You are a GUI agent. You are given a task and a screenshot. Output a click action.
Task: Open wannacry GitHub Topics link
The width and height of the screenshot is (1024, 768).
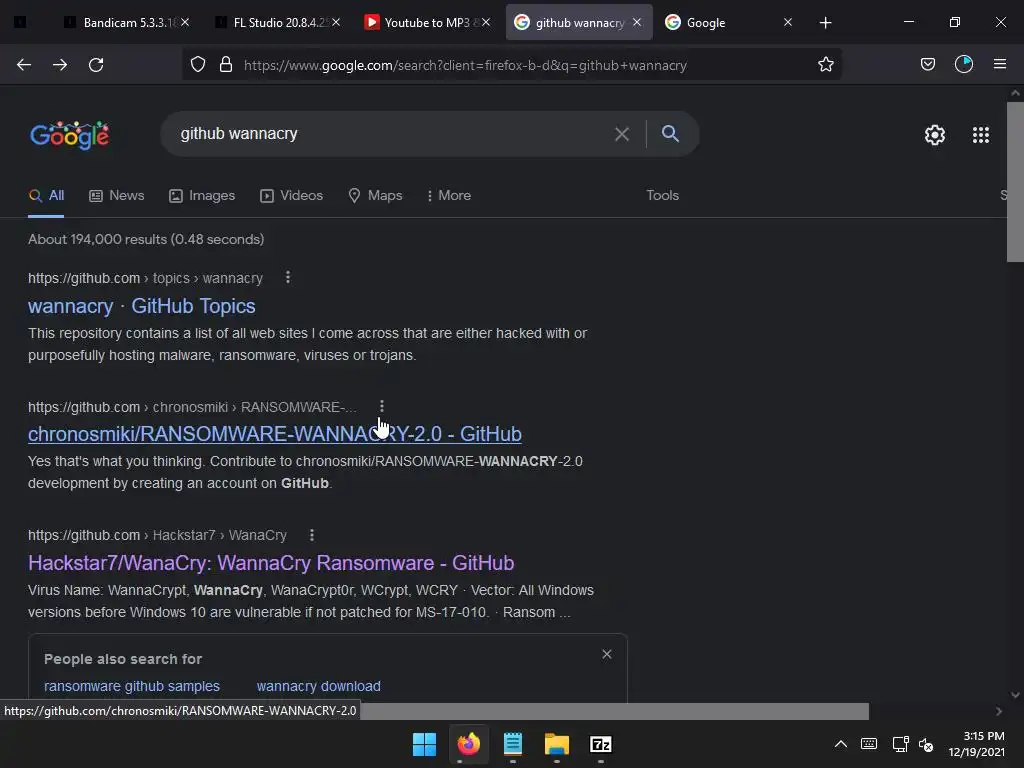142,306
